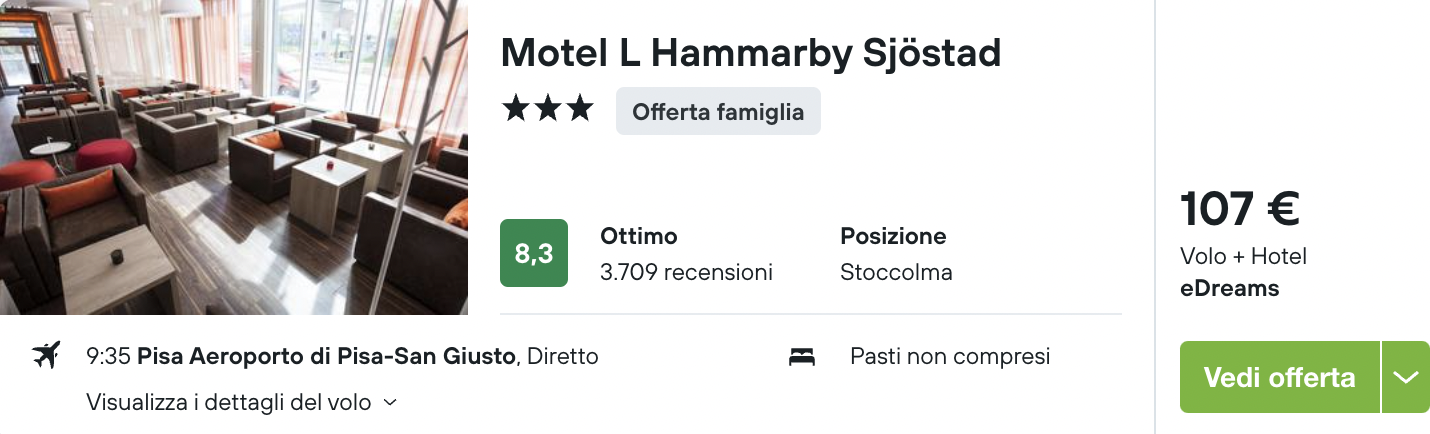Click the Volo + Hotel label
The height and width of the screenshot is (434, 1430).
point(1243,256)
